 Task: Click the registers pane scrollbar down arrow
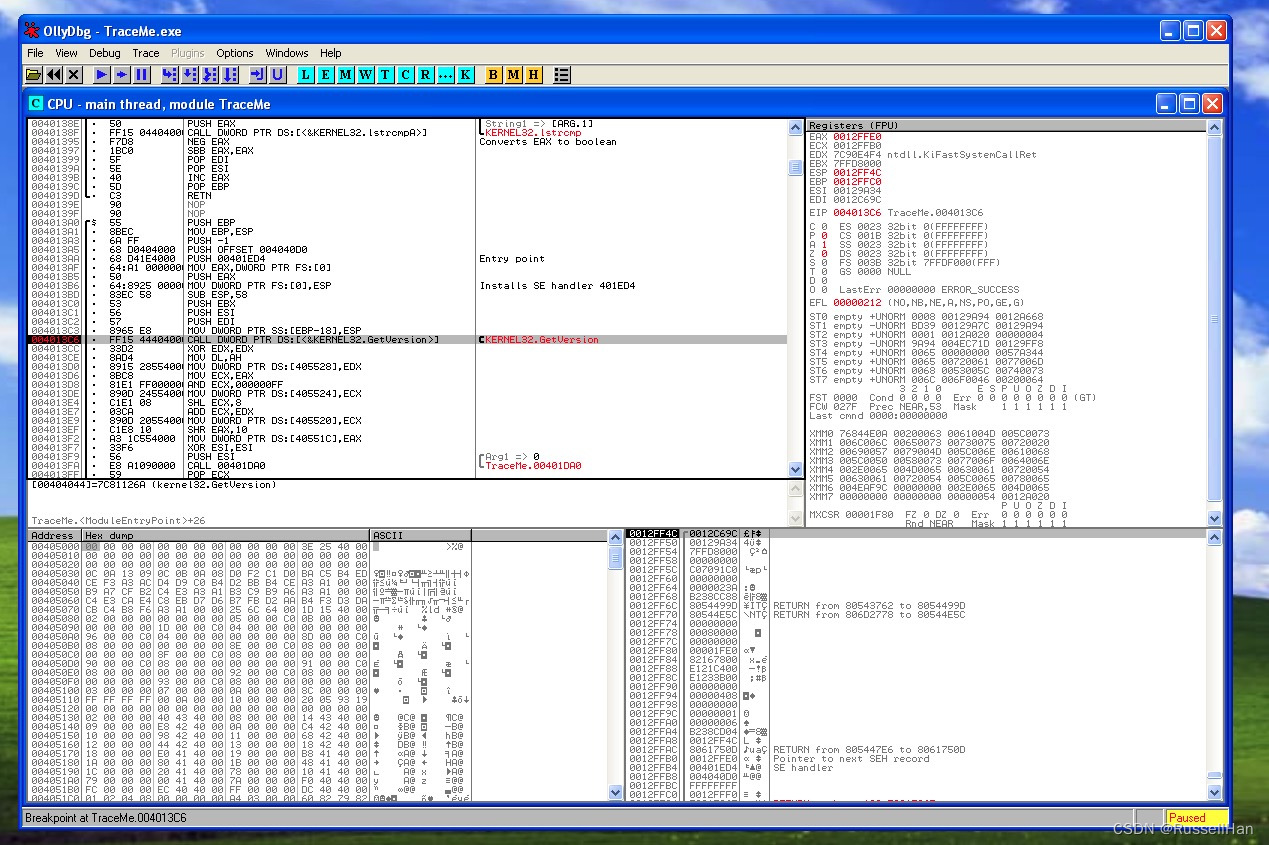[x=1215, y=520]
